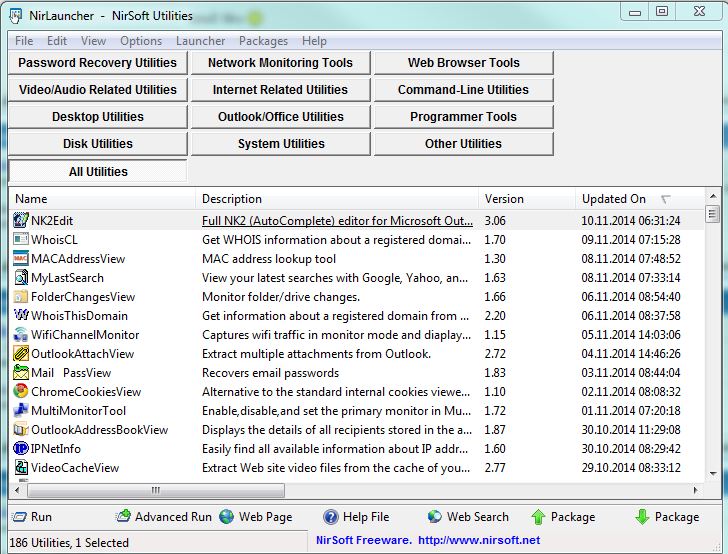Click version 2.77 of VideoCacheView

[495, 468]
